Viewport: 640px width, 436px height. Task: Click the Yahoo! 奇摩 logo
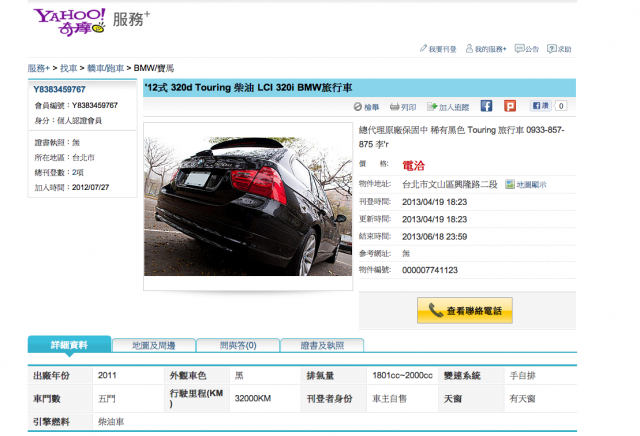pyautogui.click(x=69, y=22)
